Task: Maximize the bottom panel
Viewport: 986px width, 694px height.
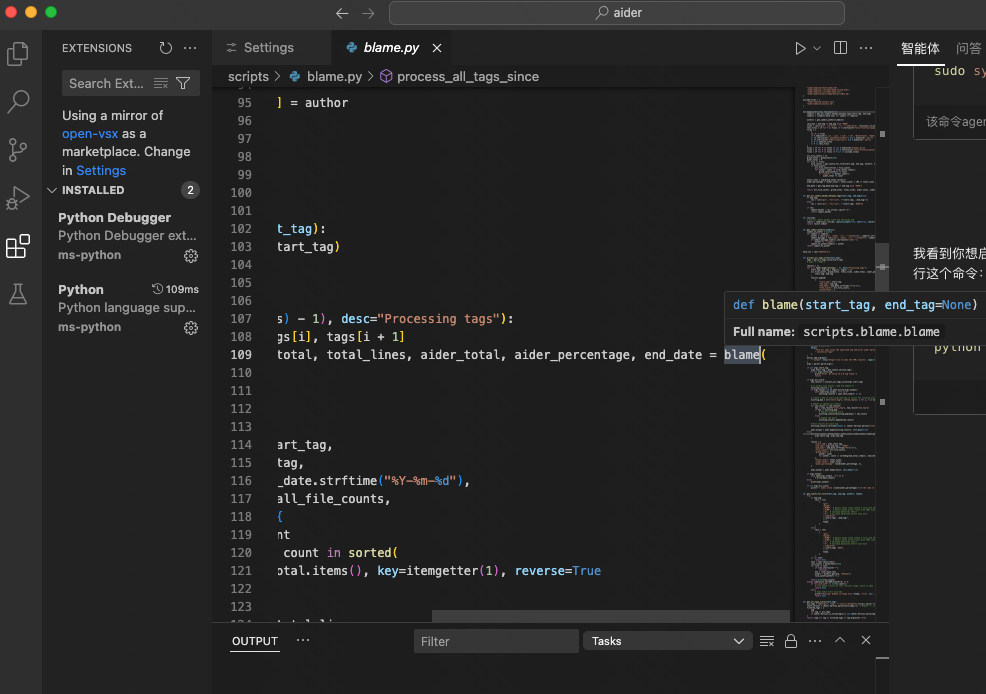Action: pos(839,640)
